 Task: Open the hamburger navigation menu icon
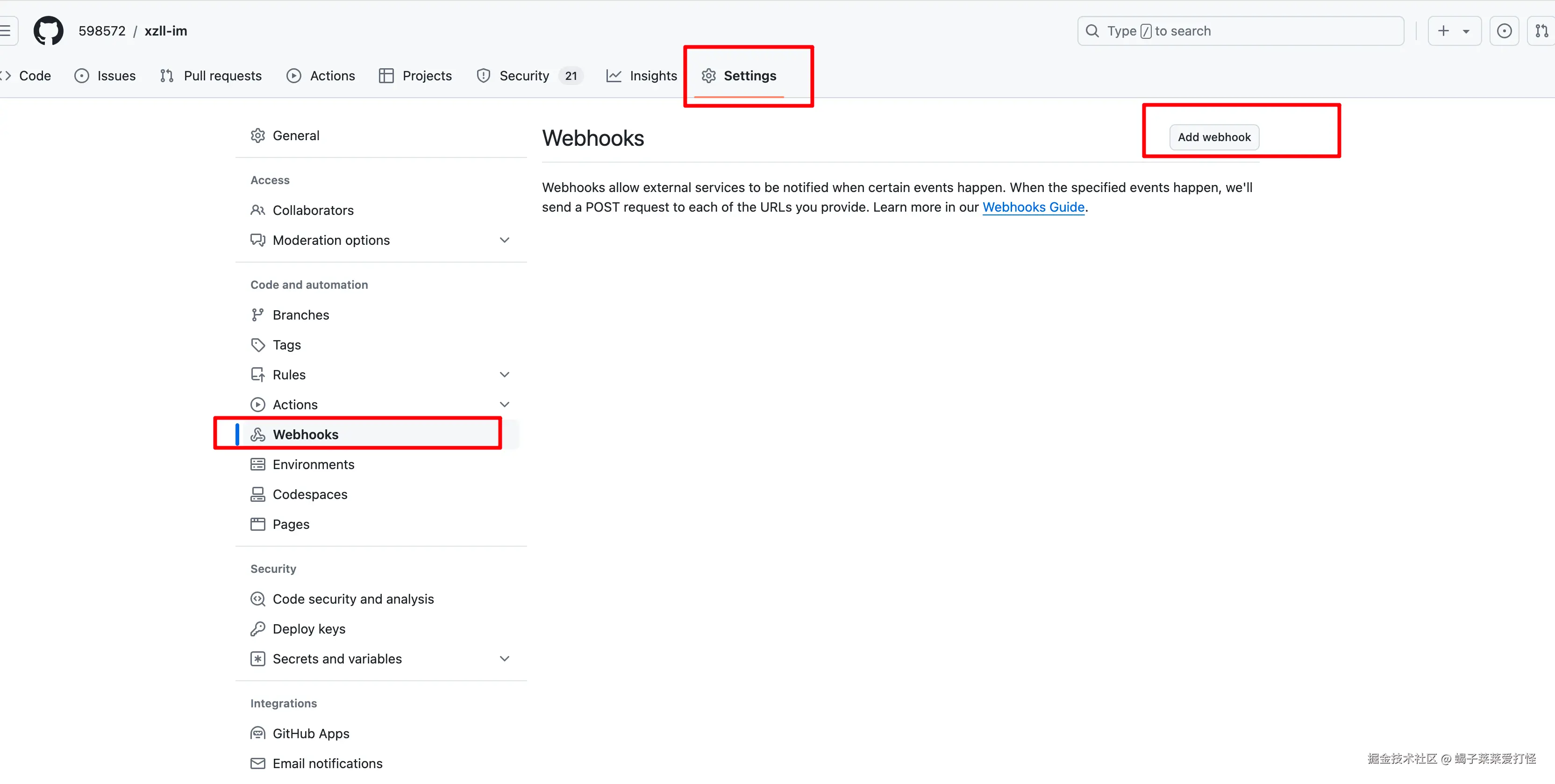coord(6,31)
